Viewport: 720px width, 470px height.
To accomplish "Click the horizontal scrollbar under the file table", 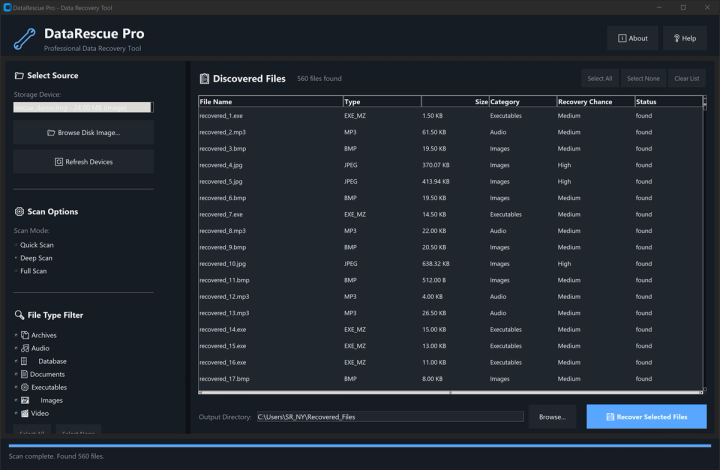I will coord(450,392).
